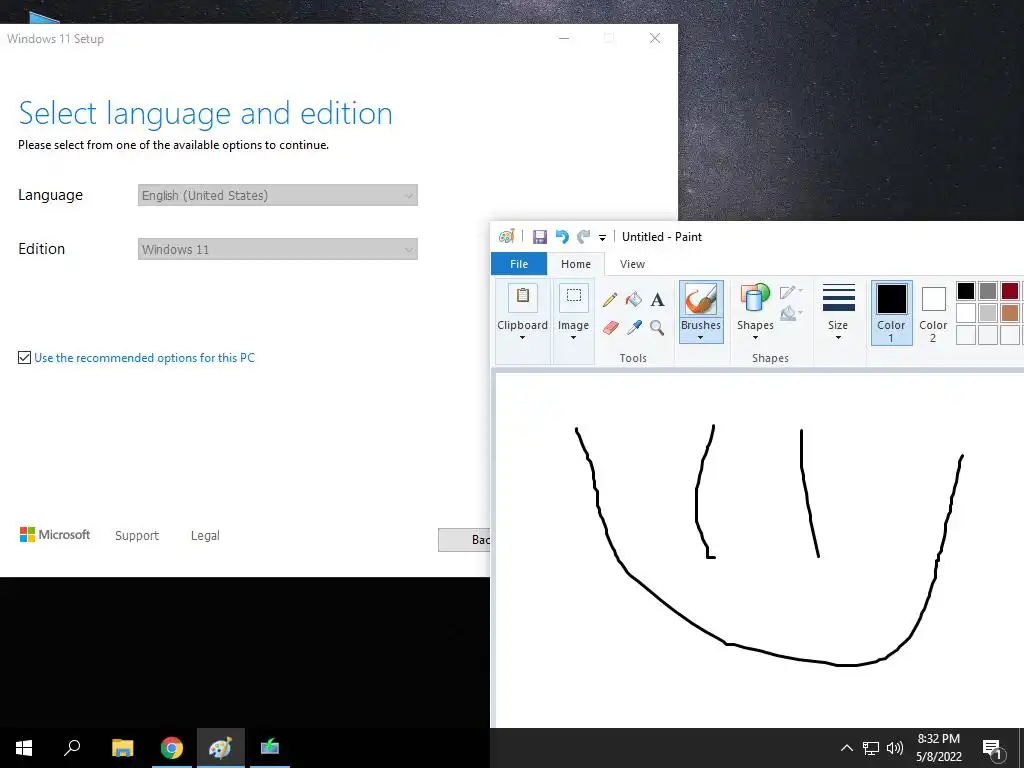
Task: Select the Magnifier tool in Paint
Action: (657, 327)
